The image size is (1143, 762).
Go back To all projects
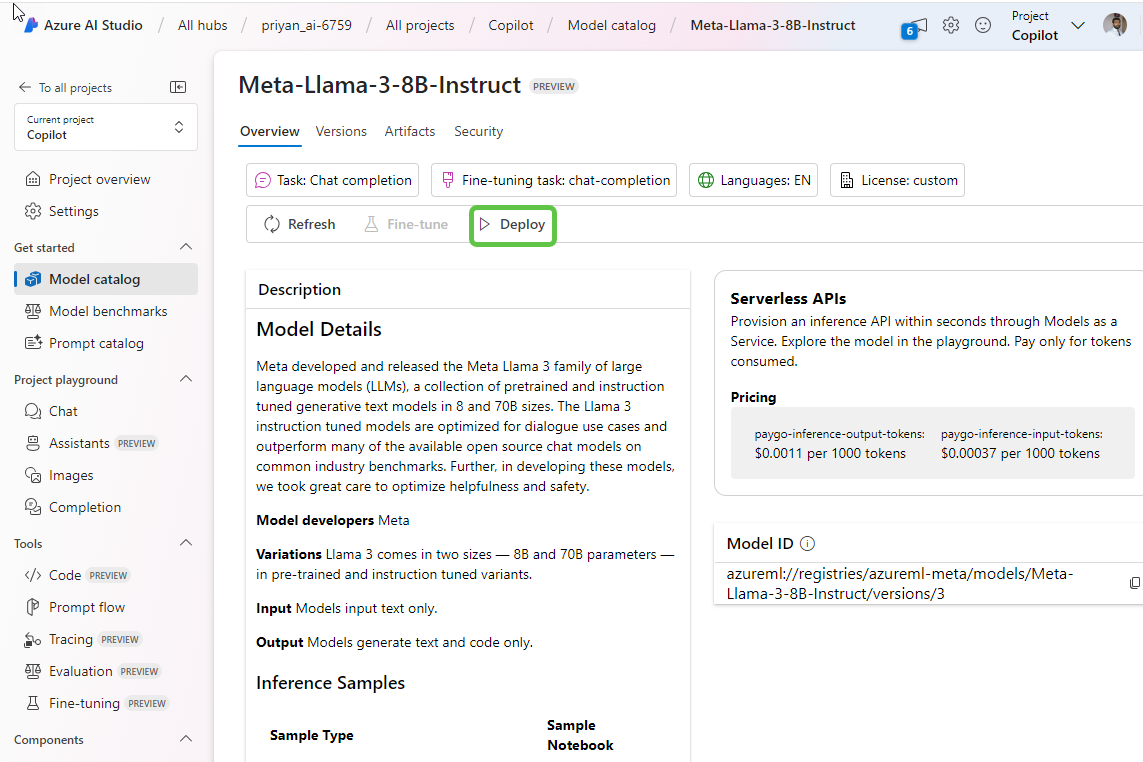tap(66, 88)
